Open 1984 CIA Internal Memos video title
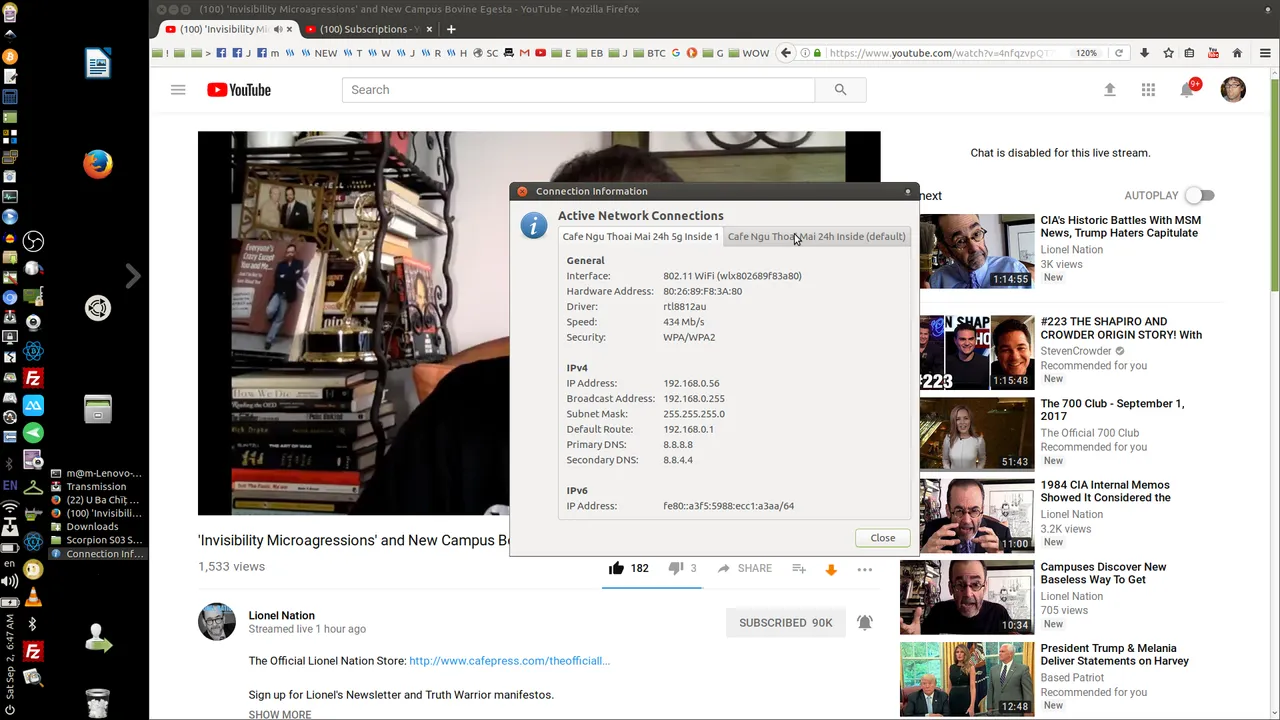 pyautogui.click(x=1105, y=491)
